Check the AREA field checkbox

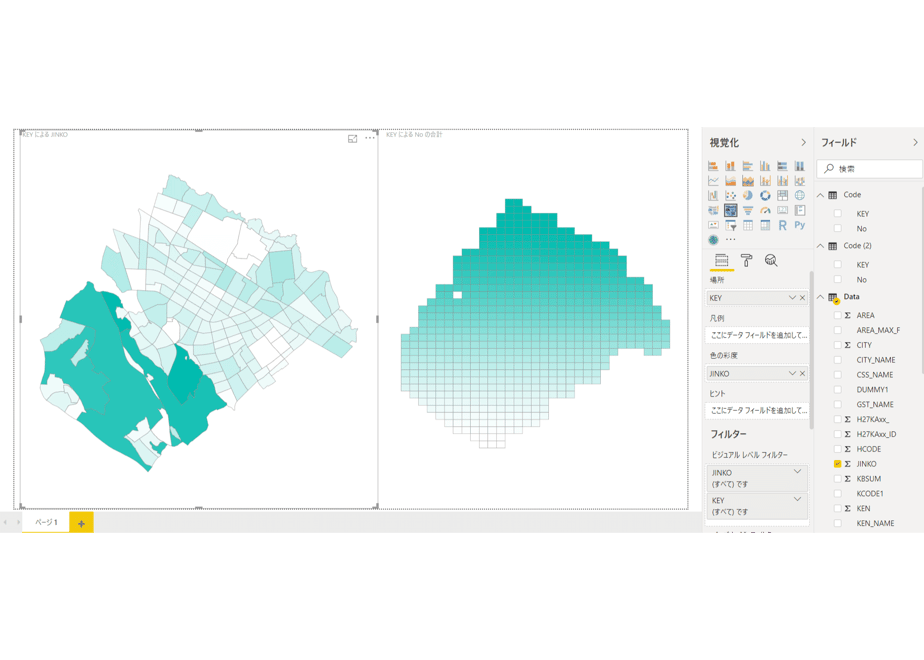coord(837,315)
